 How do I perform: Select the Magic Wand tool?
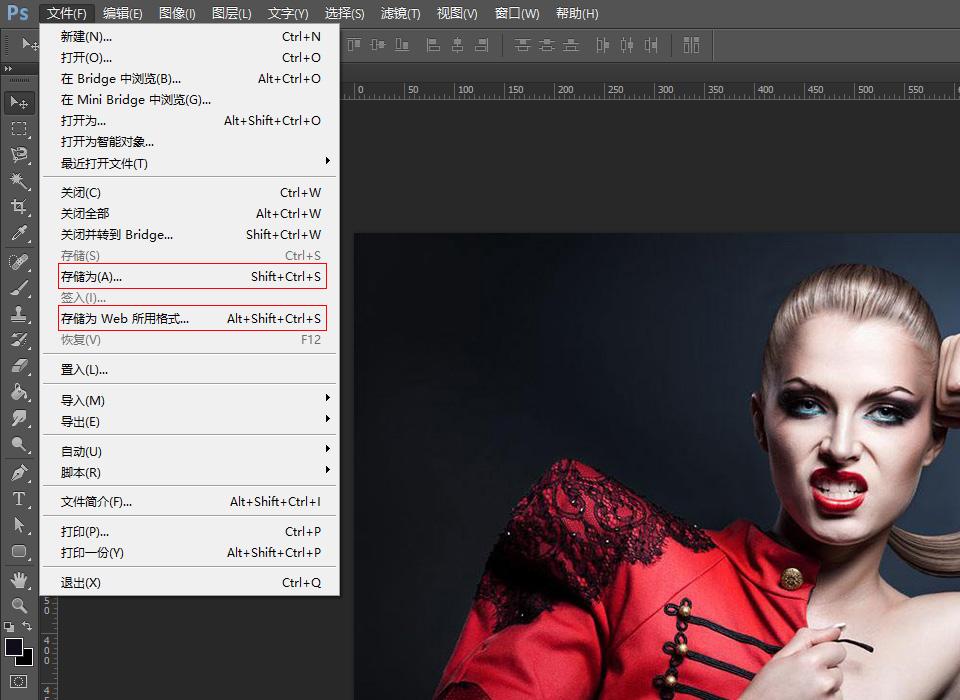coord(19,181)
